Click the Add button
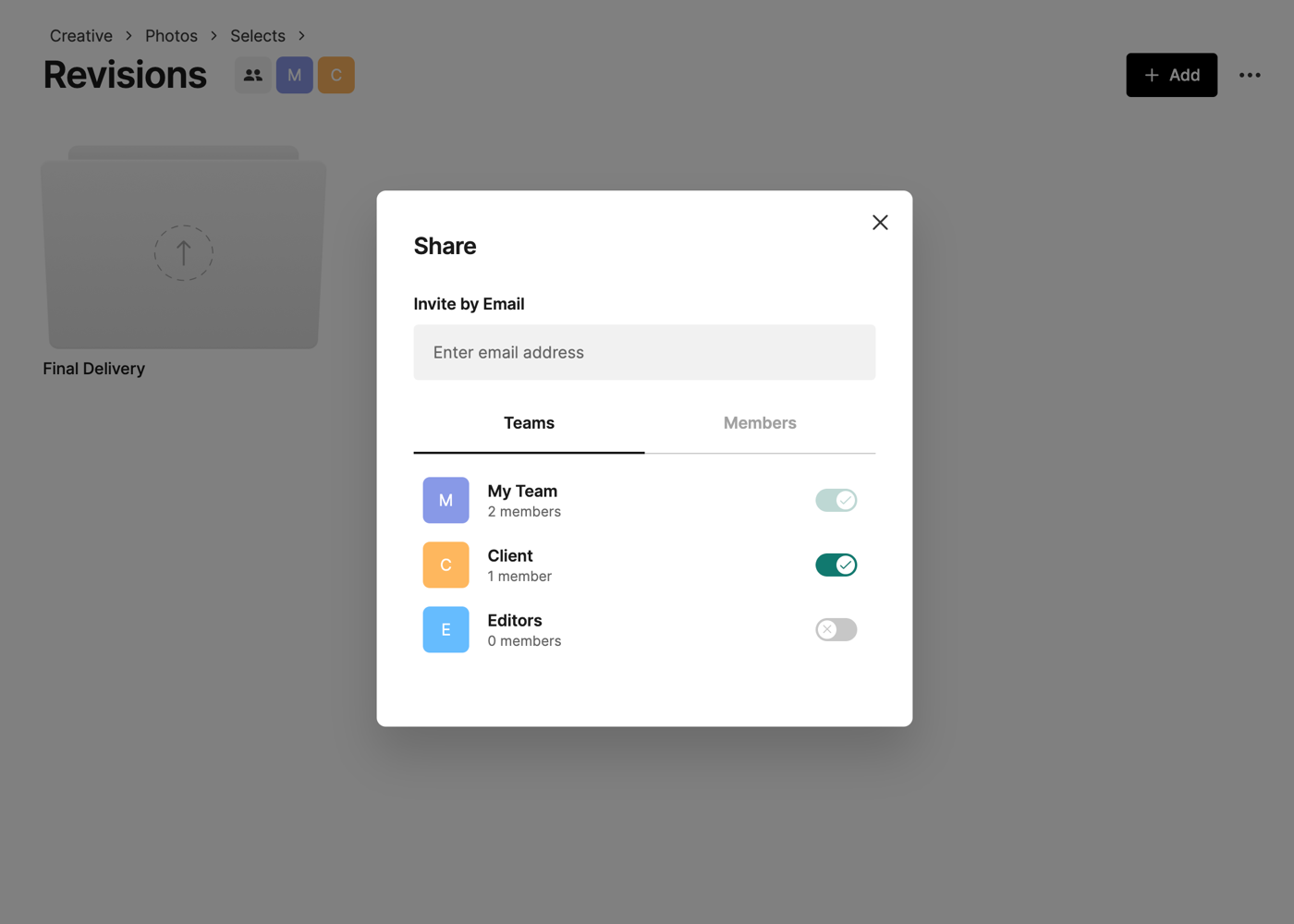Viewport: 1294px width, 924px height. 1171,76
